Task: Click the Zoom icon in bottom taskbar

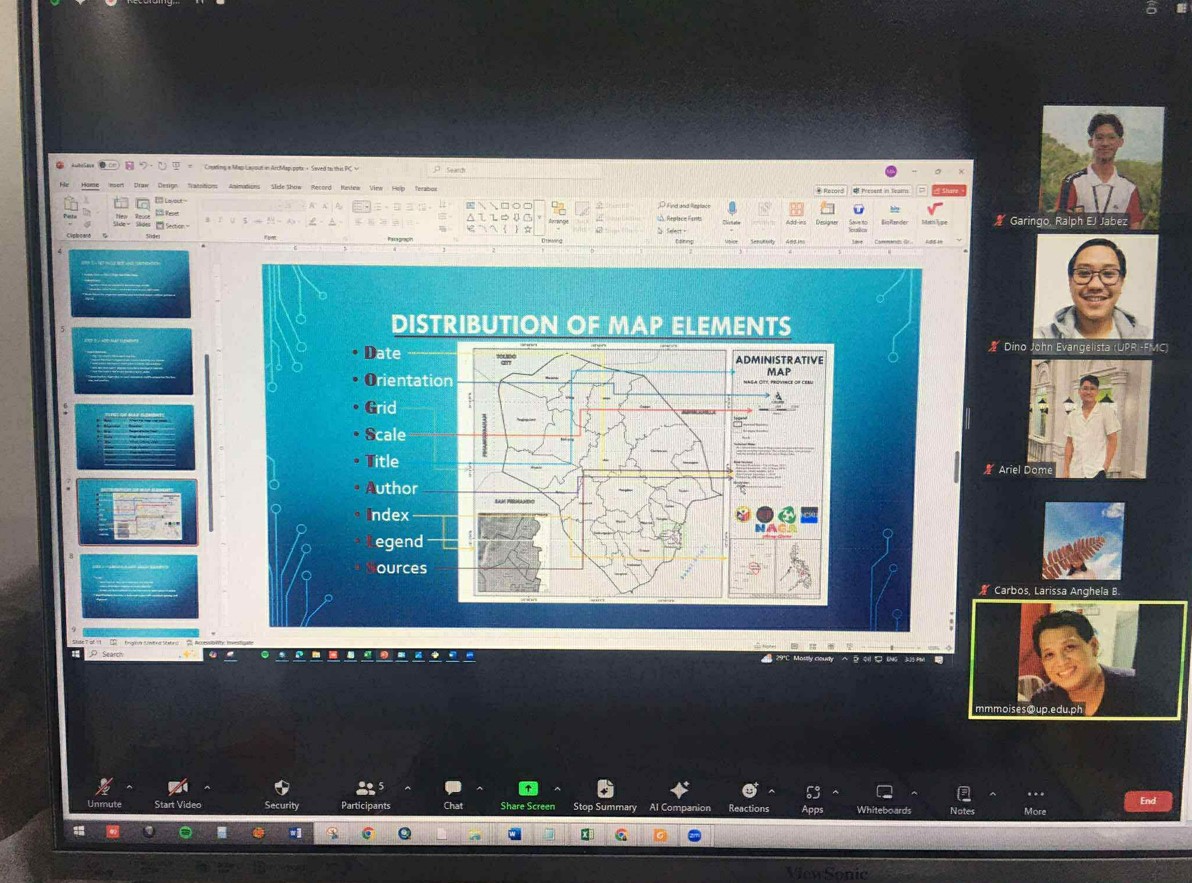Action: (695, 835)
